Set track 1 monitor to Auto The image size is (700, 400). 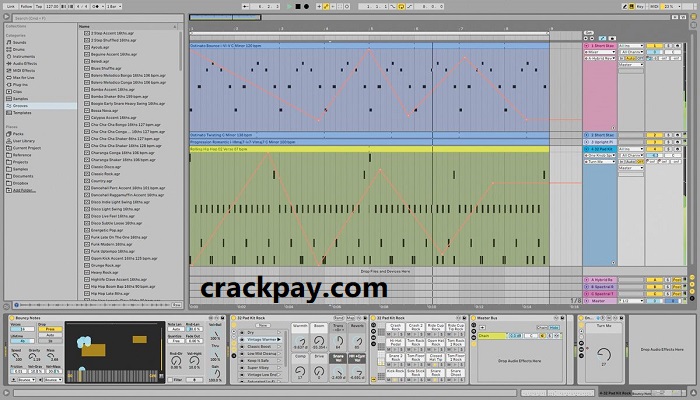[631, 58]
